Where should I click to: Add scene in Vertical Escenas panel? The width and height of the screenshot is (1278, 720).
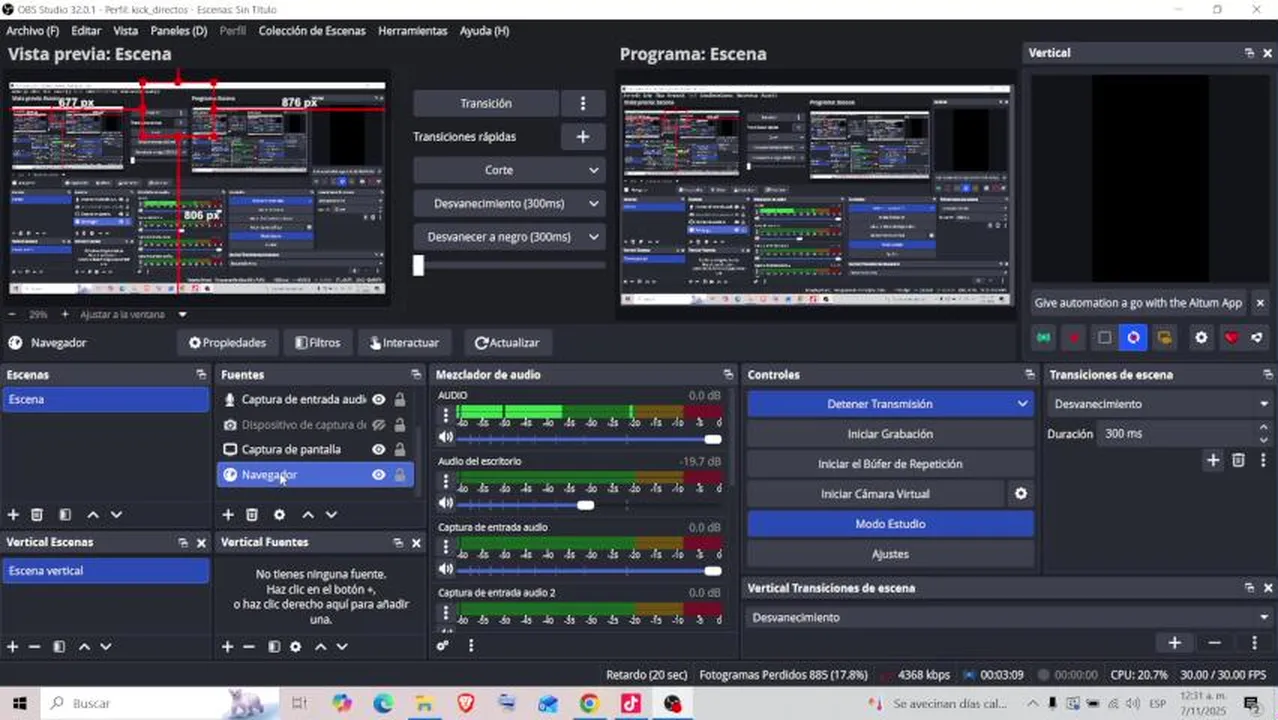pyautogui.click(x=13, y=647)
